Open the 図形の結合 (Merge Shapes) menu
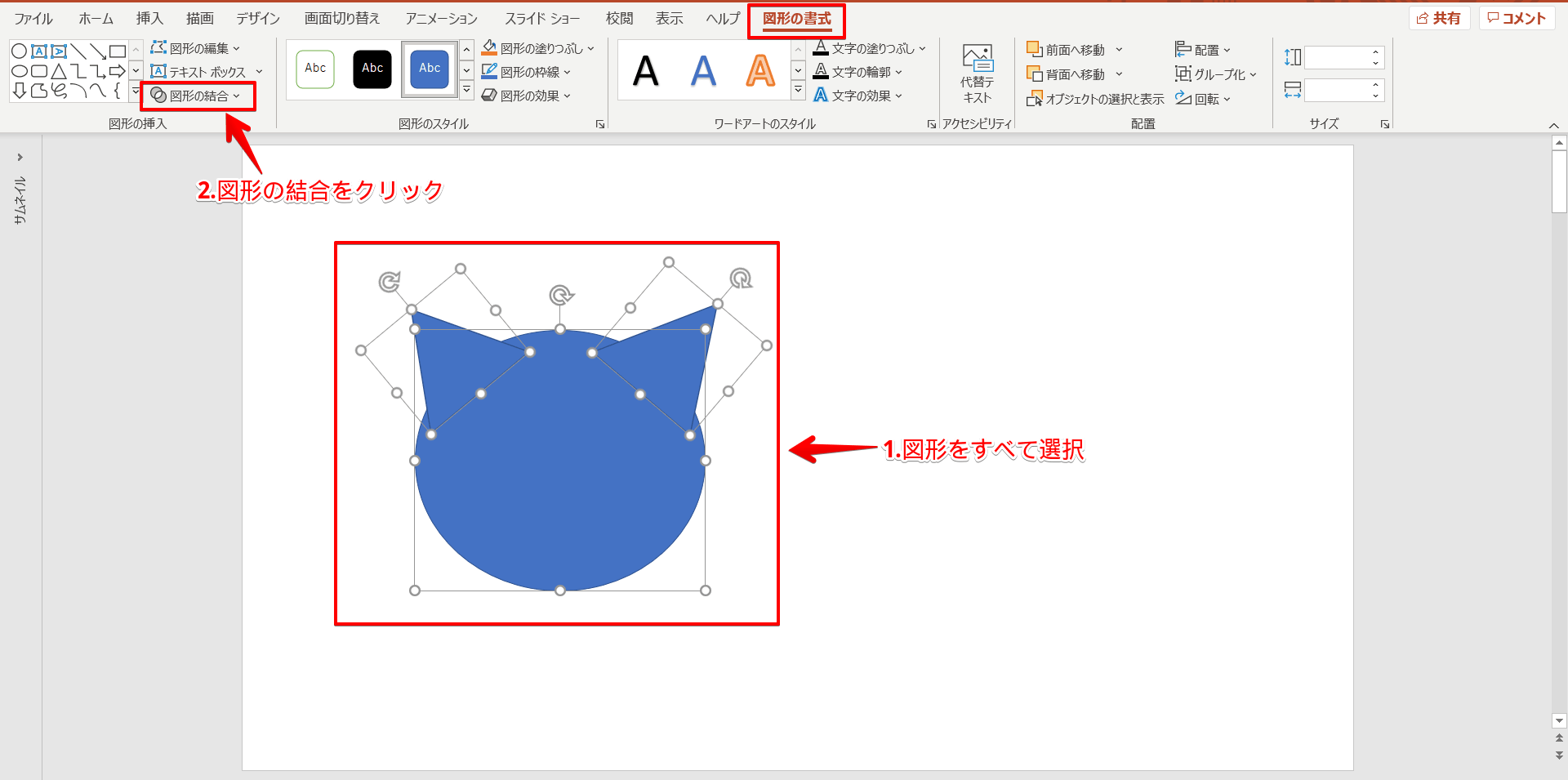Viewport: 1568px width, 780px height. [x=198, y=95]
